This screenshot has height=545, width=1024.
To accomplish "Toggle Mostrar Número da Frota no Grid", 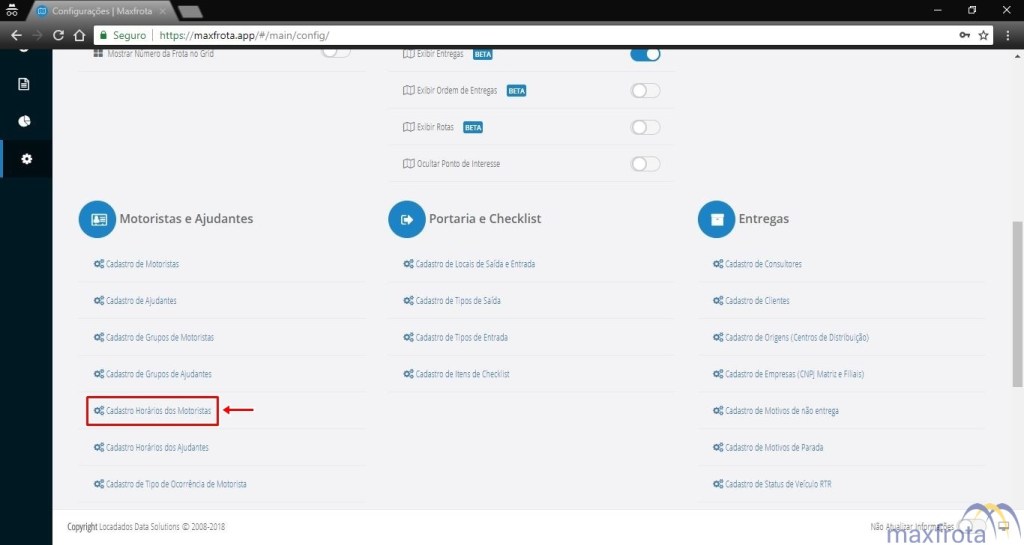I will [336, 54].
